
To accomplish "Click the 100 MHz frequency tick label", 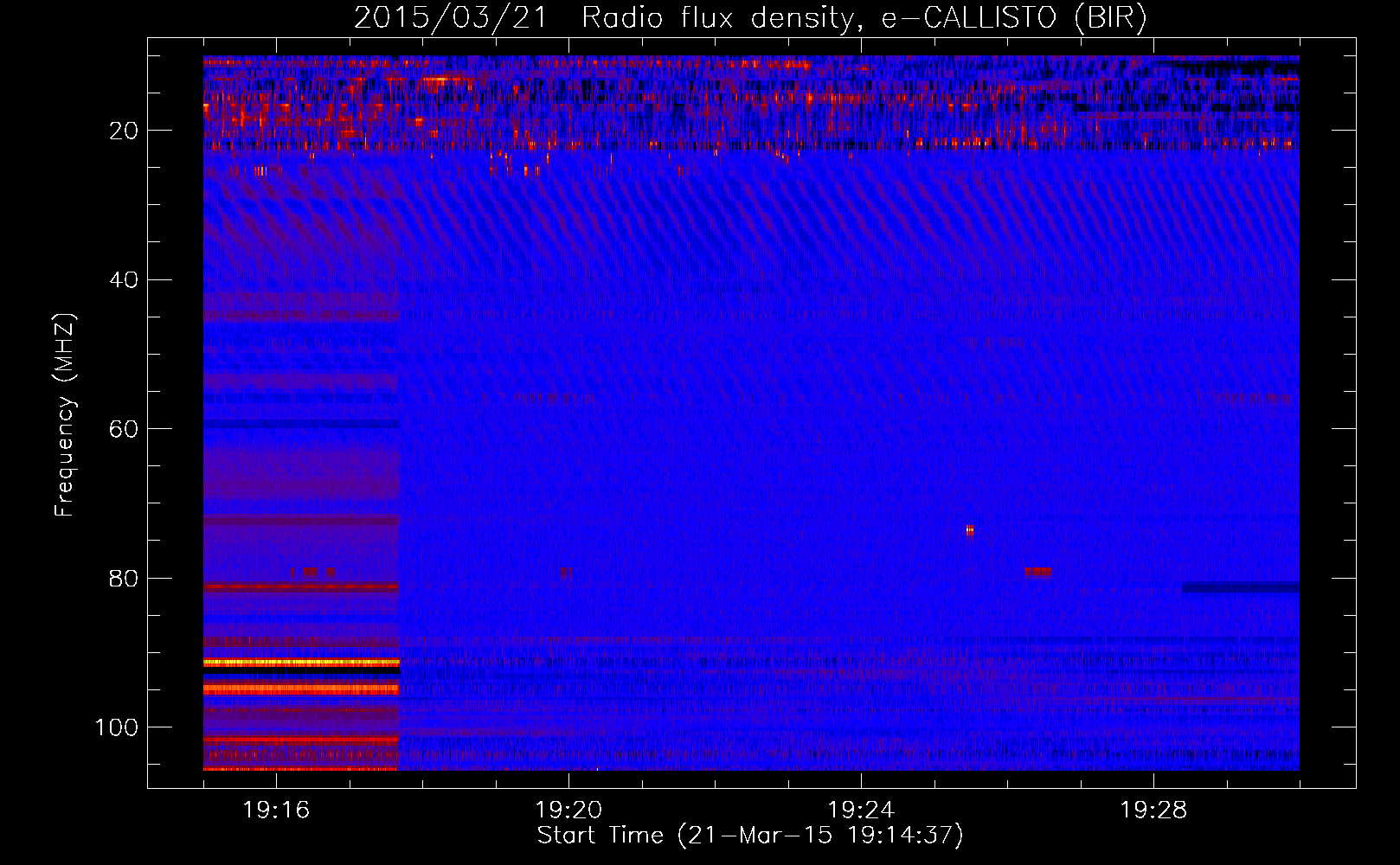I will pos(117,727).
